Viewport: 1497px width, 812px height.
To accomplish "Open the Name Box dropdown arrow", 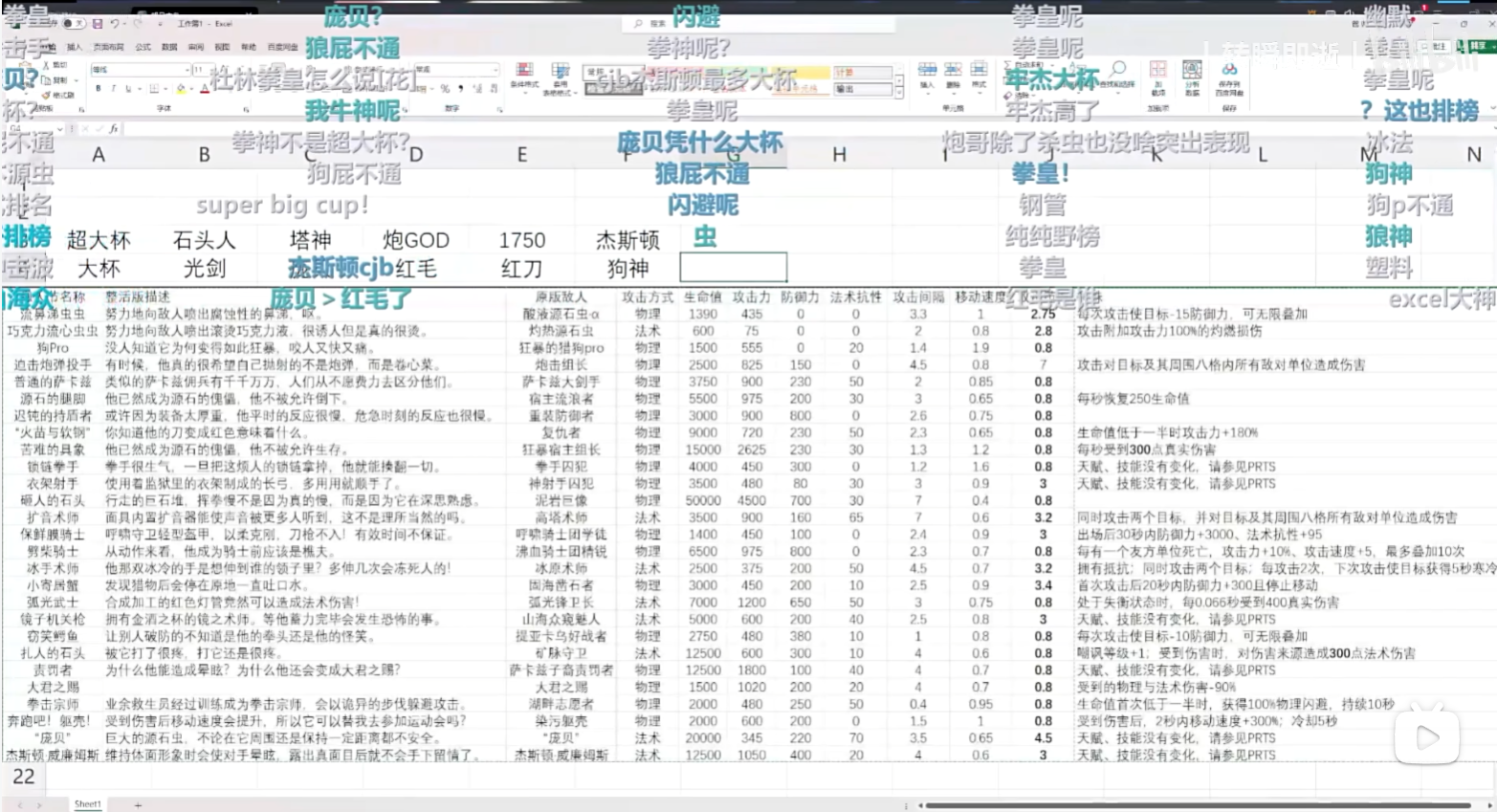I will pyautogui.click(x=59, y=128).
